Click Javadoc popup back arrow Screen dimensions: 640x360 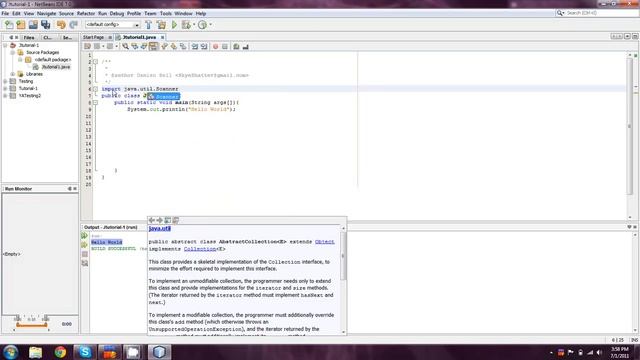(151, 220)
